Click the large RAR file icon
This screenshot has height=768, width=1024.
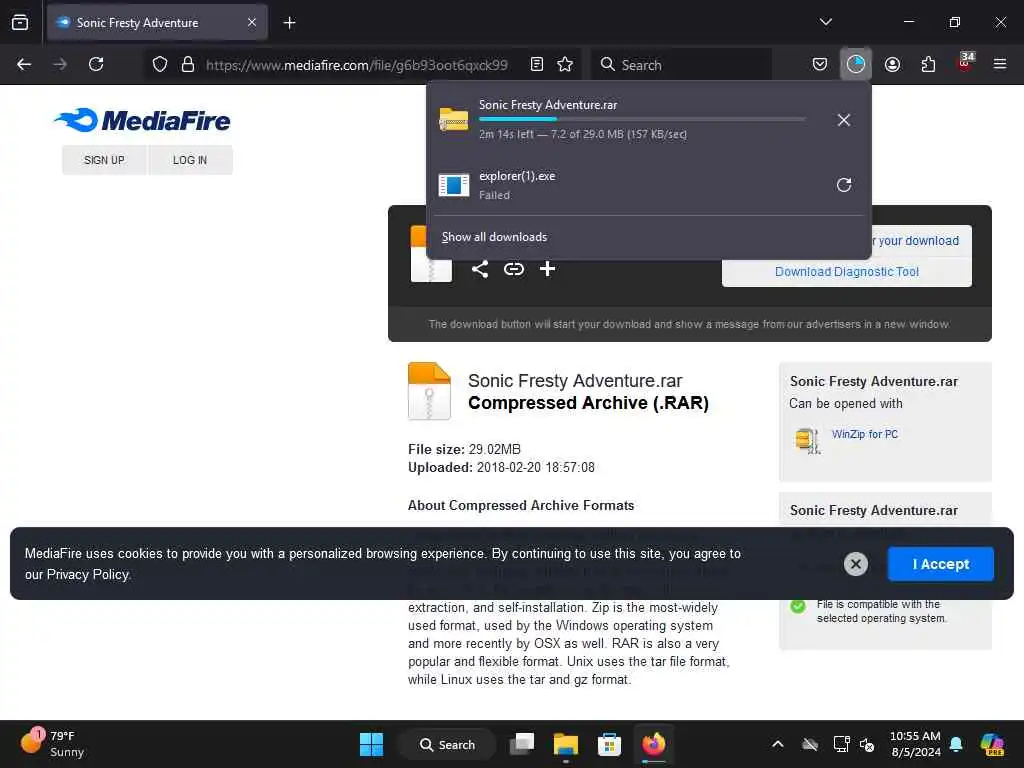pyautogui.click(x=429, y=391)
